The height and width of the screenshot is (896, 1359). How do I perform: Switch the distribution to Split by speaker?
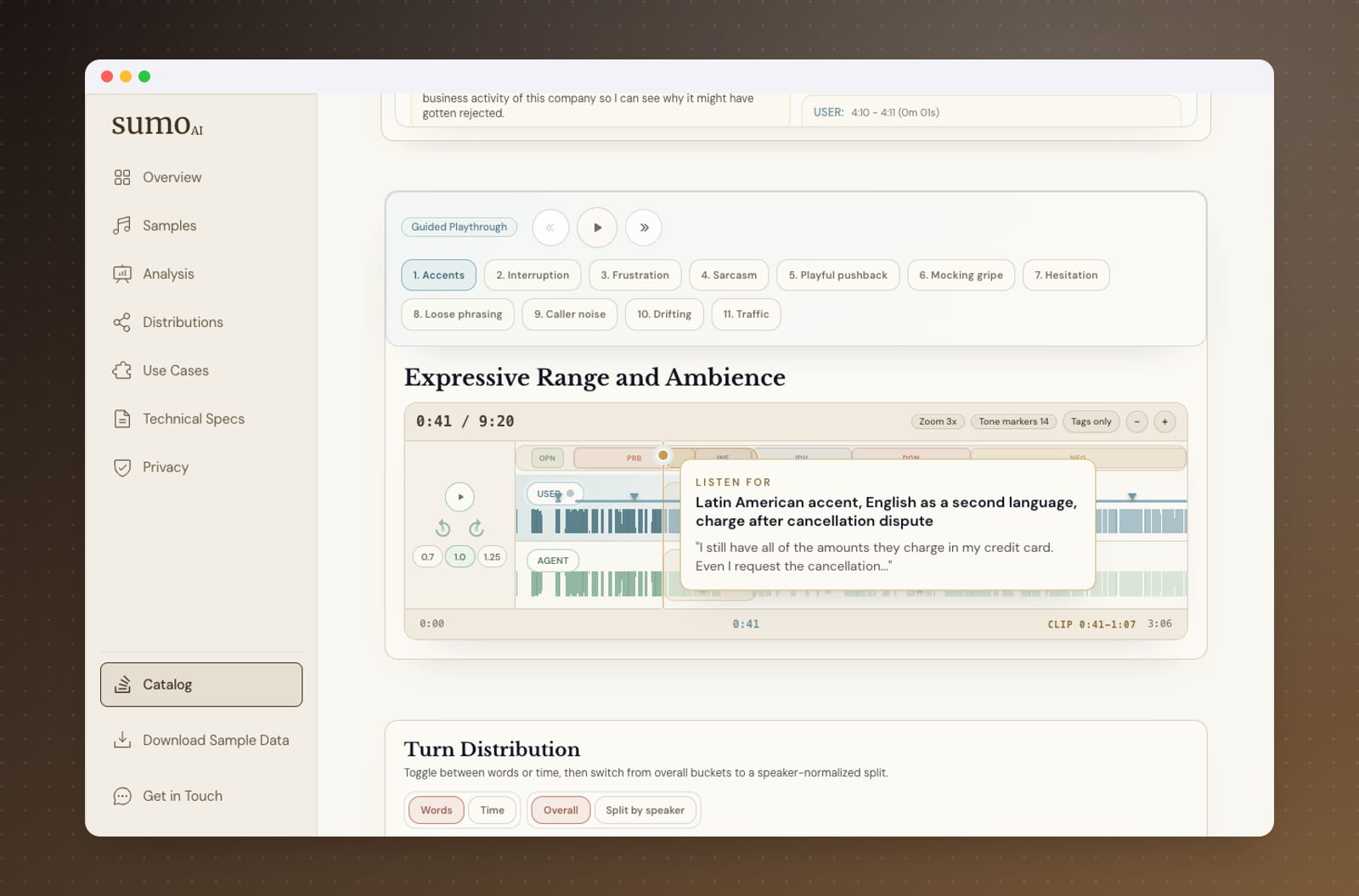click(x=645, y=810)
